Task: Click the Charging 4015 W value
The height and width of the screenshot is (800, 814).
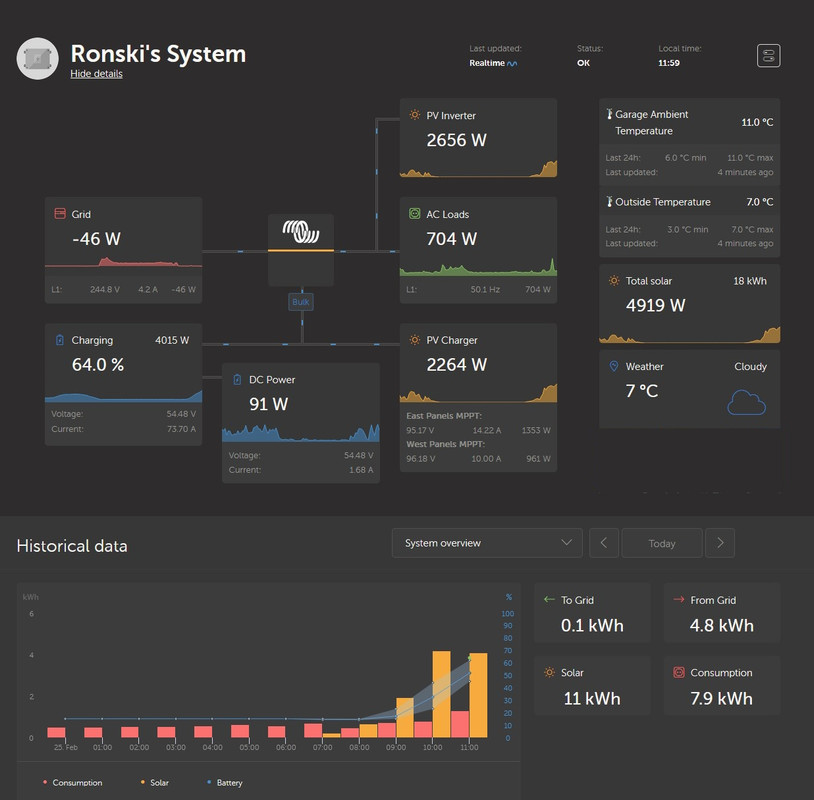Action: click(172, 340)
